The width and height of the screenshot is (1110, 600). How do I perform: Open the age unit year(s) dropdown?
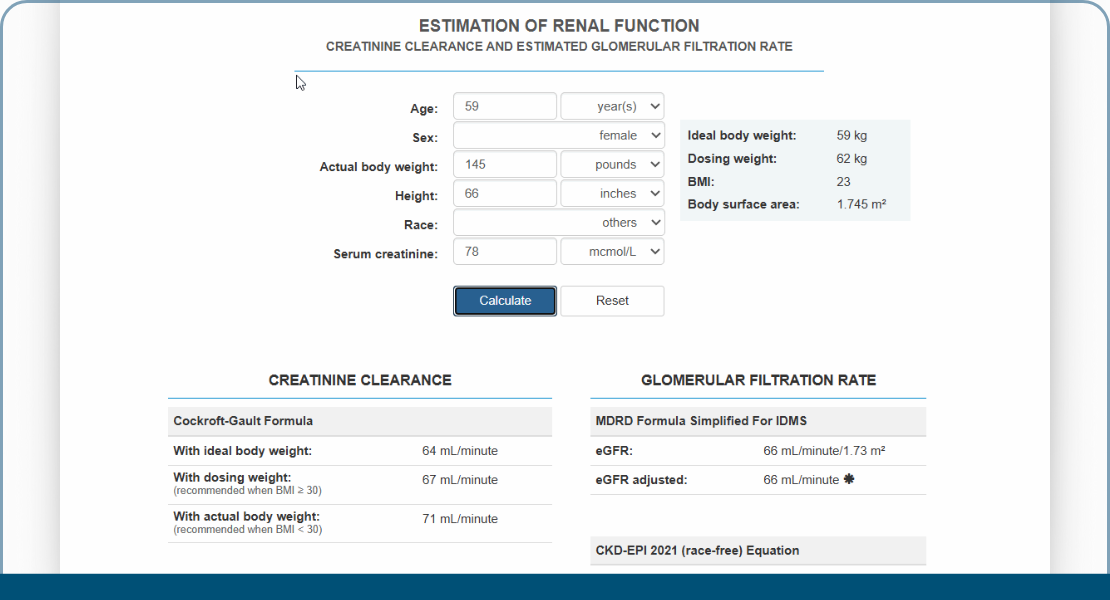pos(612,106)
